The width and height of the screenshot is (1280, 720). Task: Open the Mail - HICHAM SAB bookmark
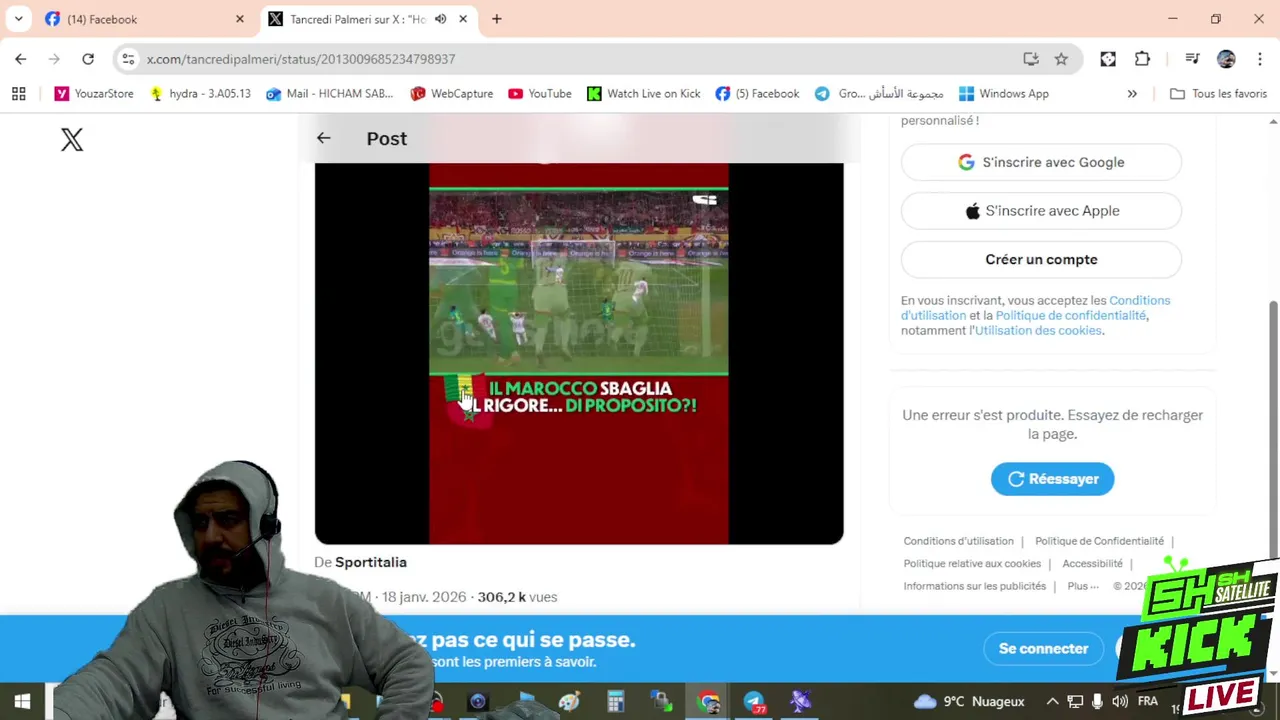[330, 94]
